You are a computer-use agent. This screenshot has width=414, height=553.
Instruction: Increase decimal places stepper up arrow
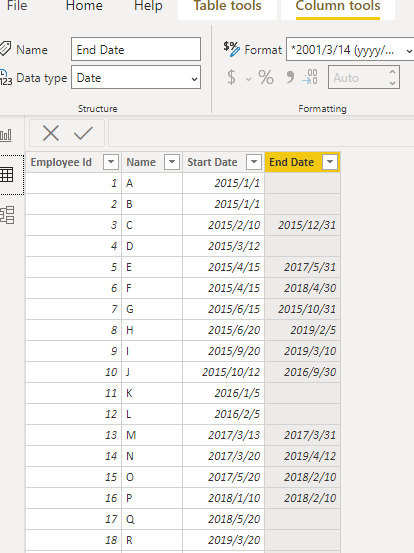392,72
